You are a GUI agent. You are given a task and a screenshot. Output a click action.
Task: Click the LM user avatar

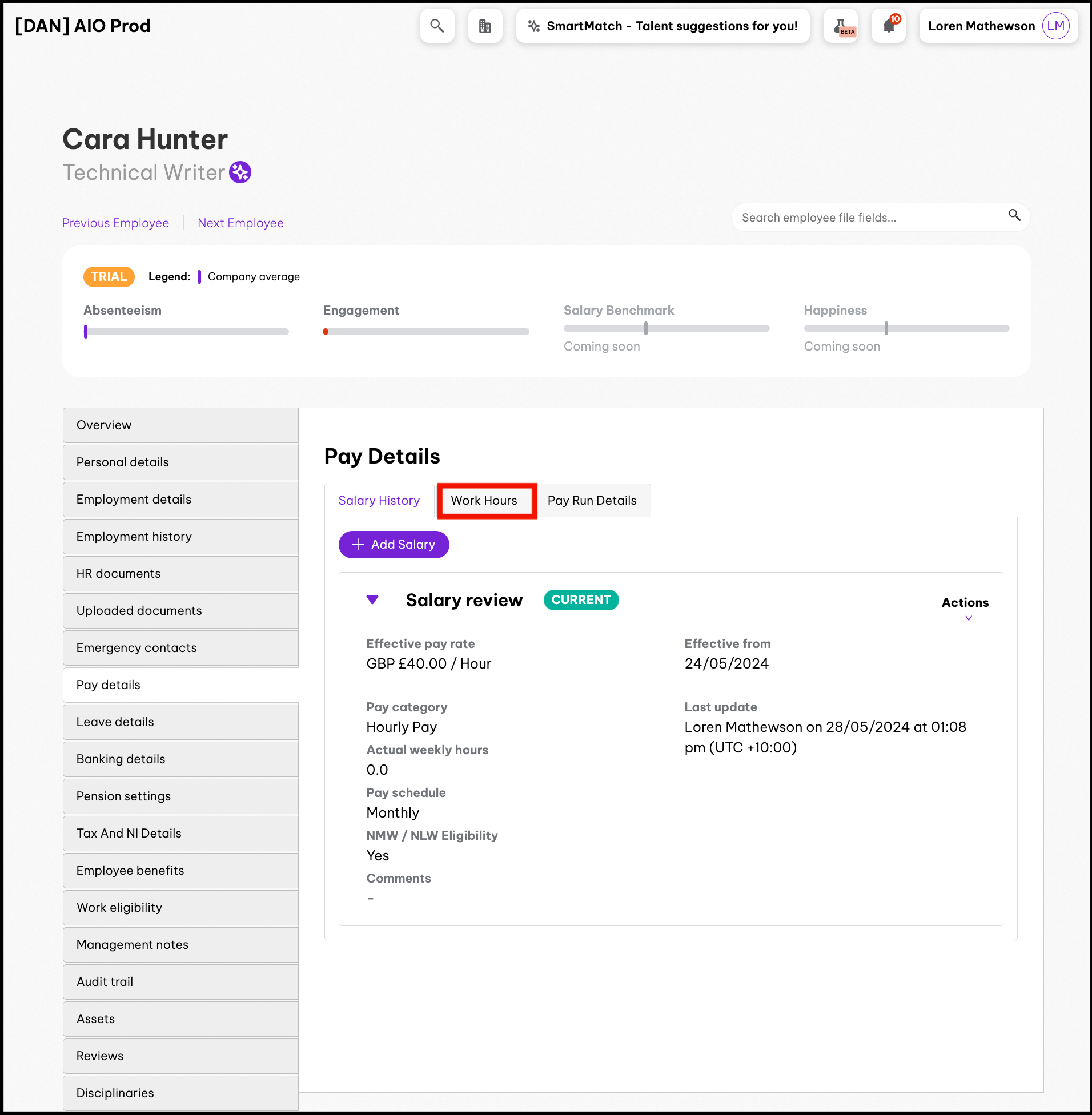(x=1055, y=26)
